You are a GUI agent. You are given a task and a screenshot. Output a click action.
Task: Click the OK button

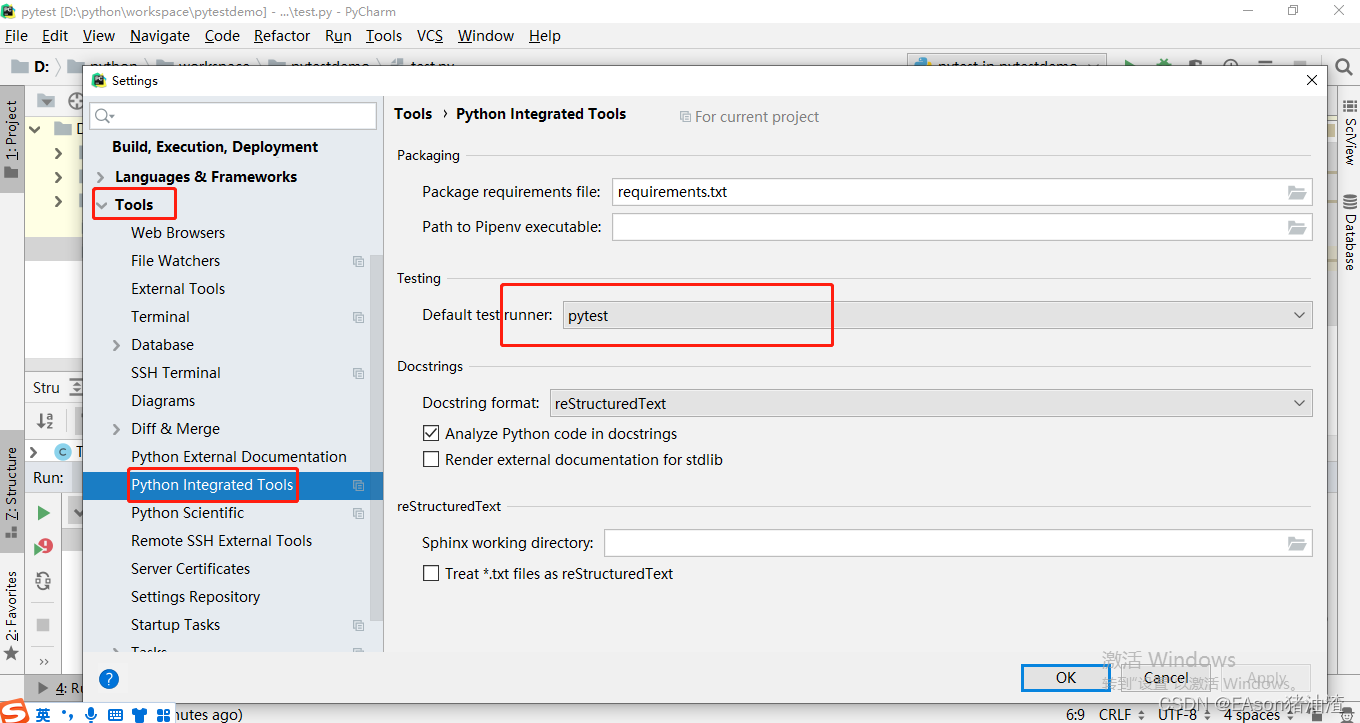click(1066, 678)
